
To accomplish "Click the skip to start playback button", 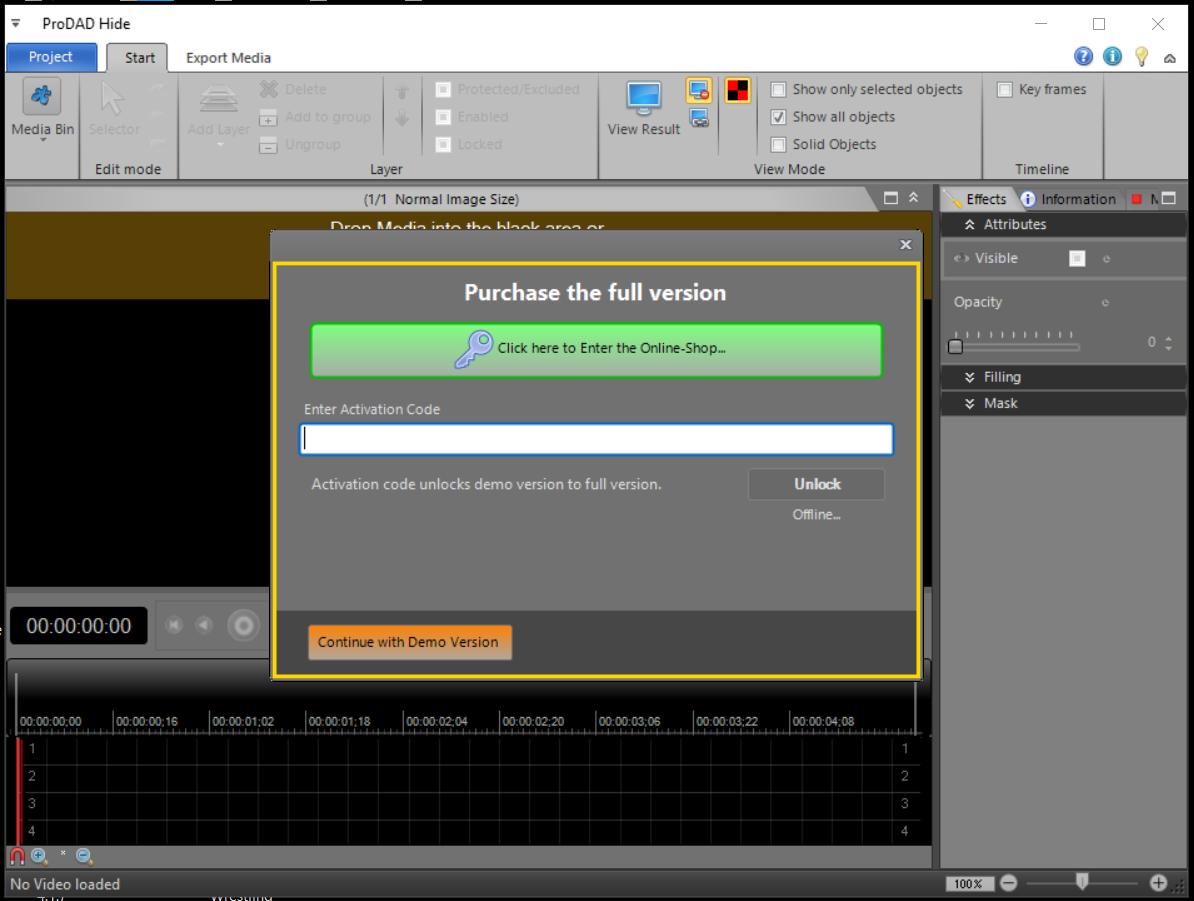I will click(174, 625).
